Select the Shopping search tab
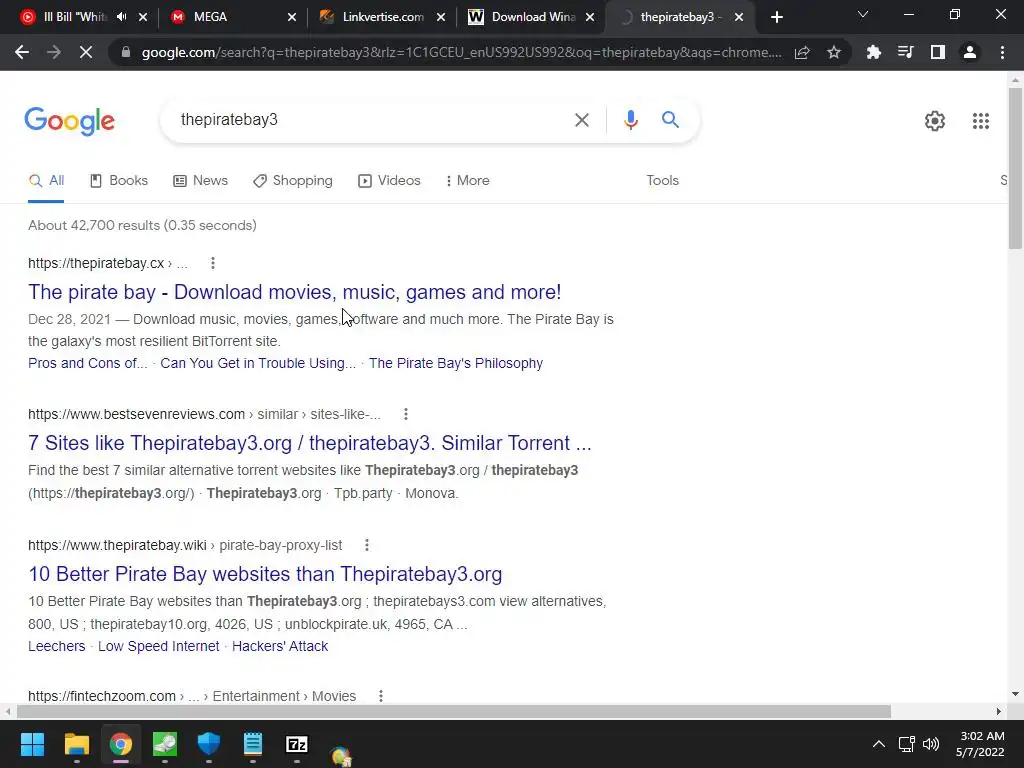1024x768 pixels. tap(293, 180)
